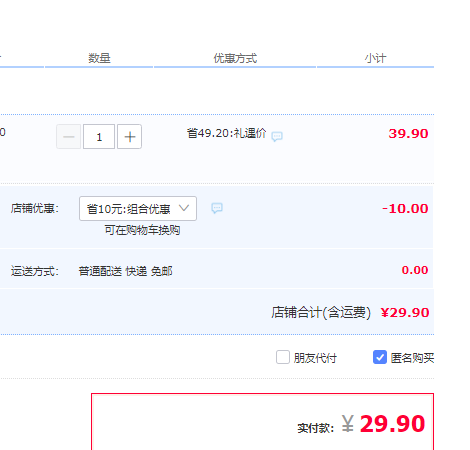The image size is (470, 450).
Task: Open the comment bubble beside 礼遇价
Action: (277, 136)
